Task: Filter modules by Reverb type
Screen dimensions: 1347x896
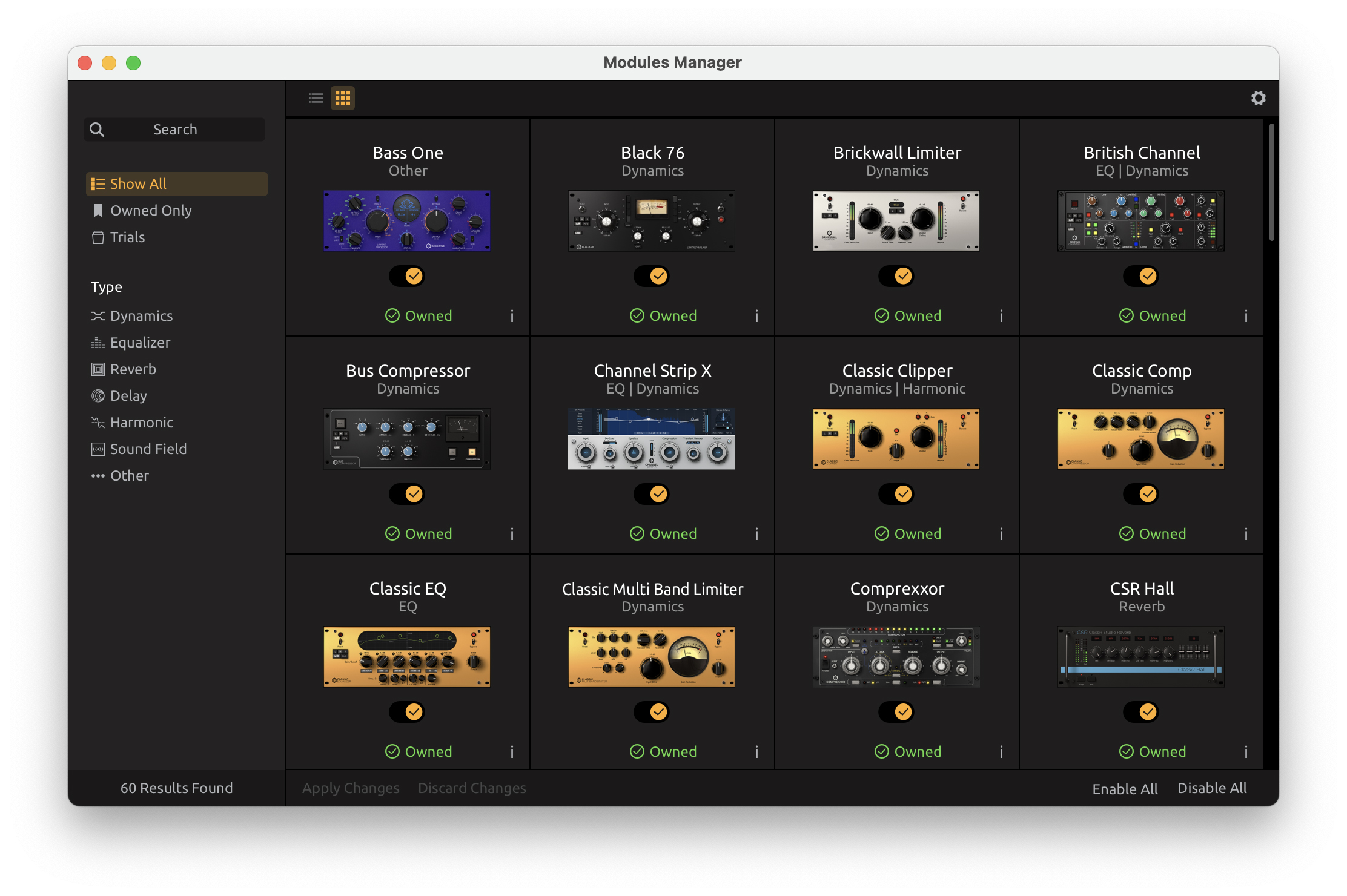Action: (x=133, y=369)
